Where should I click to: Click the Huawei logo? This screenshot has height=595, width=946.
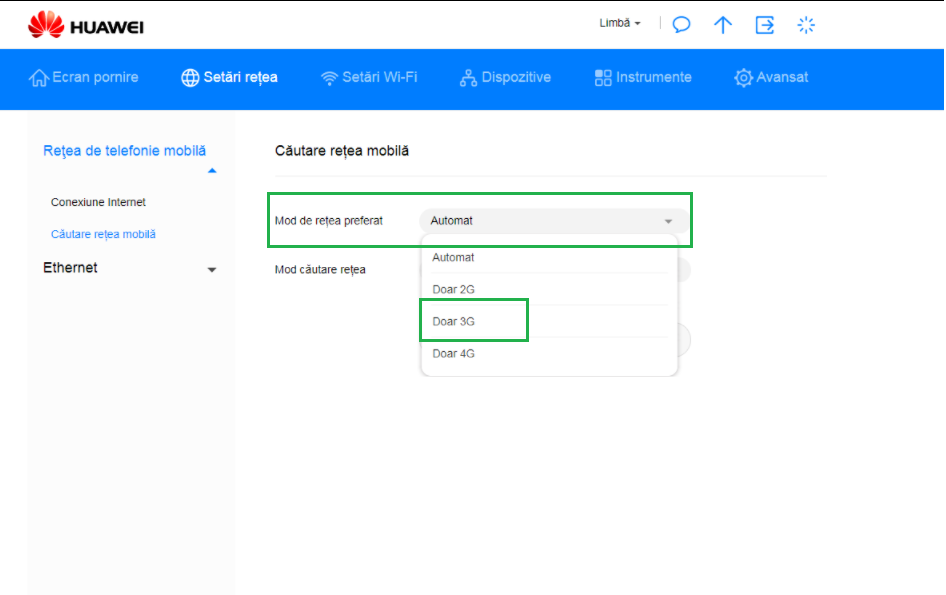pos(86,25)
